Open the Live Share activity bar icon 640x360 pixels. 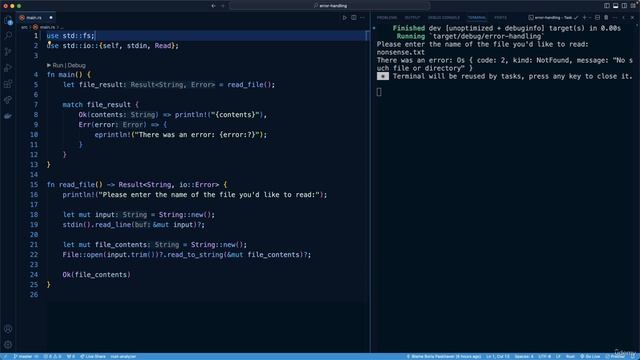click(8, 100)
